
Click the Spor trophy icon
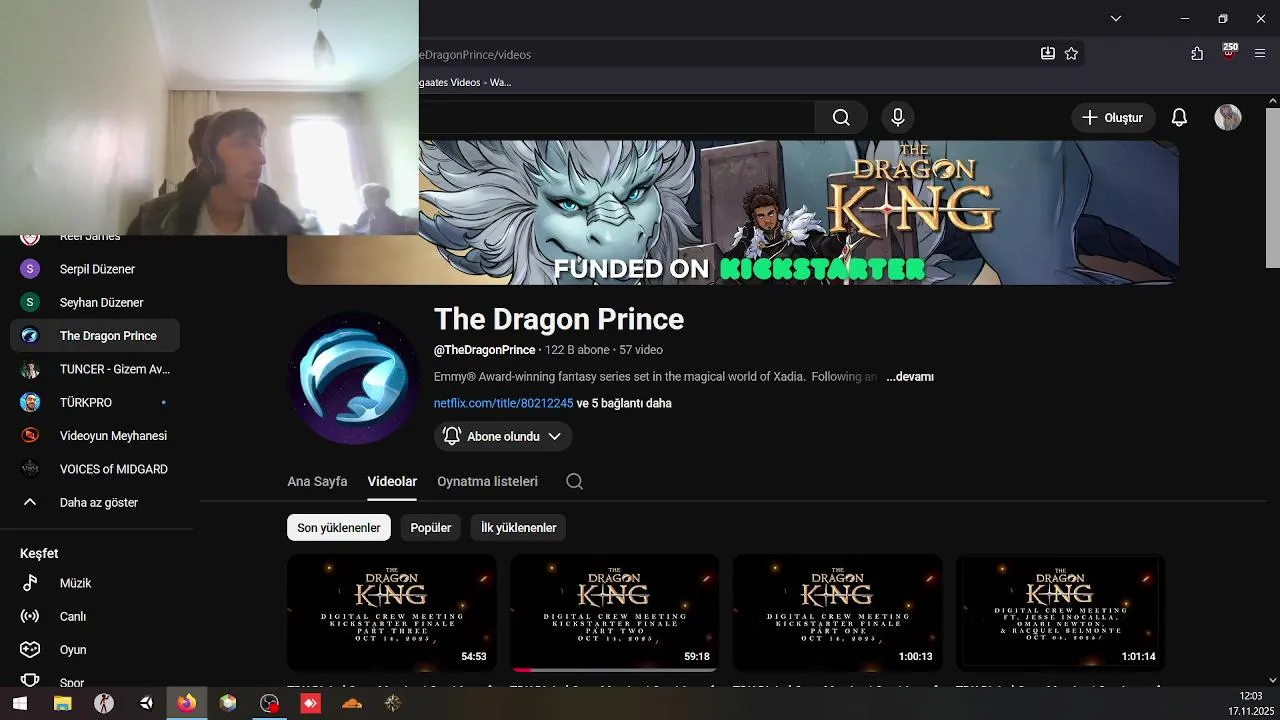(30, 682)
